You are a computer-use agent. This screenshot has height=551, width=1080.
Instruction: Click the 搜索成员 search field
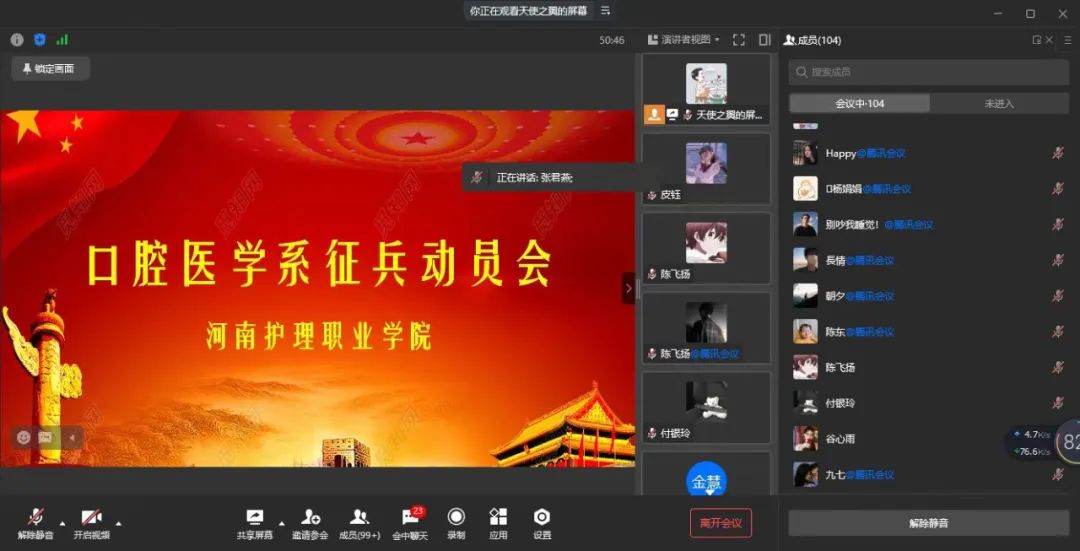pyautogui.click(x=928, y=72)
